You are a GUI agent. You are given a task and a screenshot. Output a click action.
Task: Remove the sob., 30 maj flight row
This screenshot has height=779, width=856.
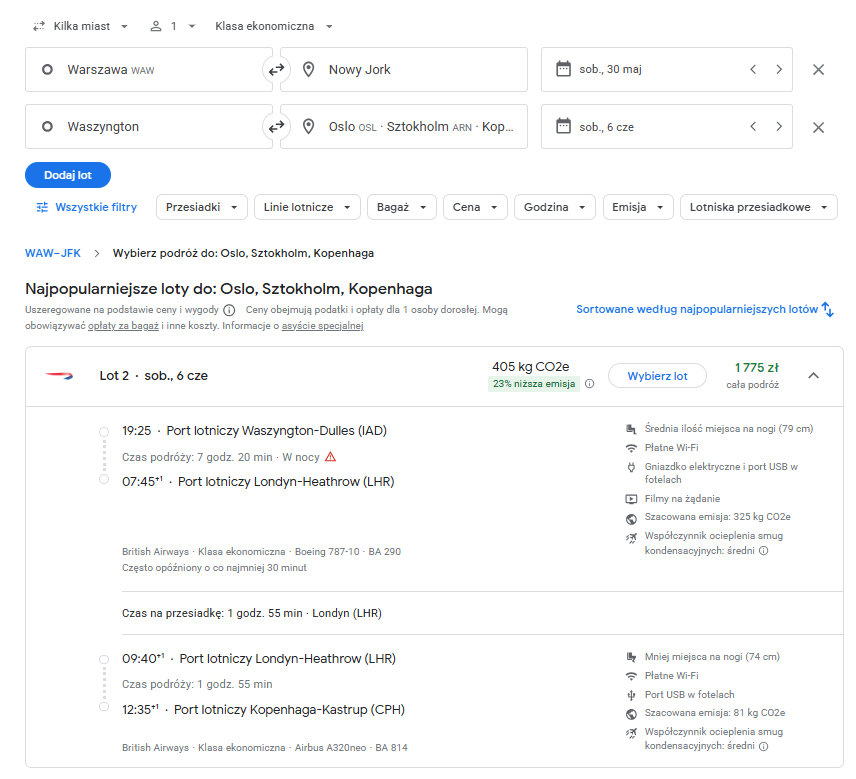tap(818, 69)
